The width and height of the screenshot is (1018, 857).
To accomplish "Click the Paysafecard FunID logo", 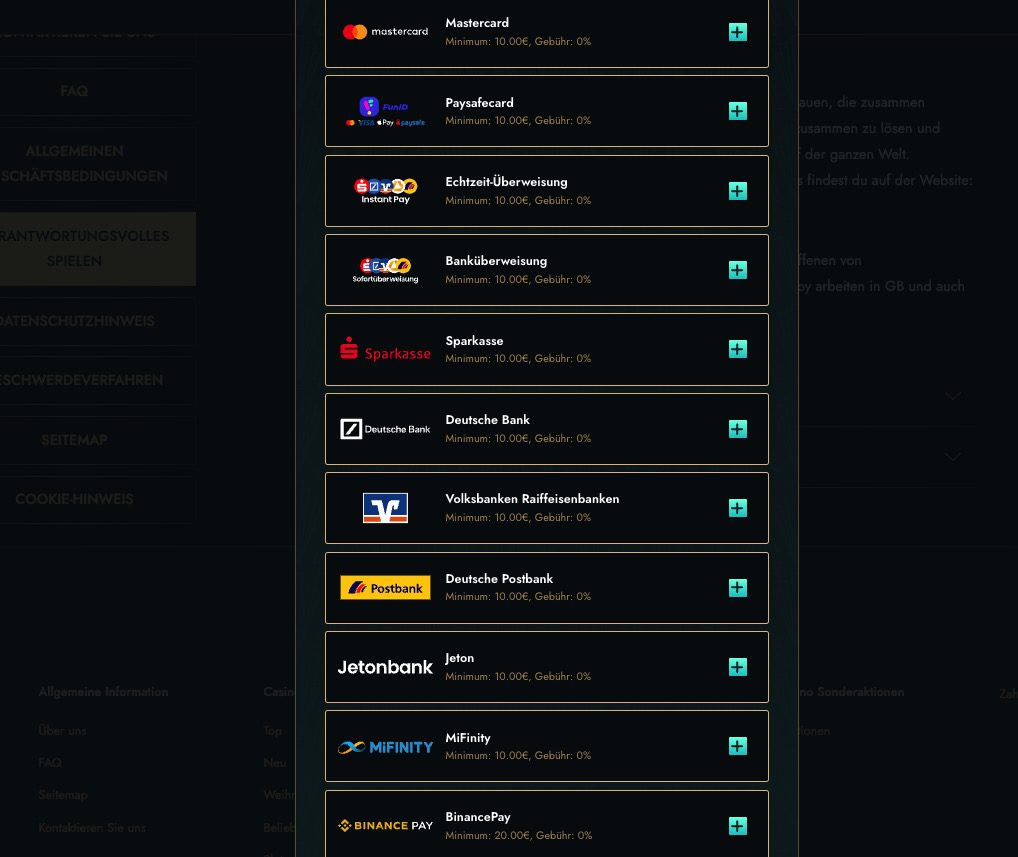I will click(x=385, y=111).
